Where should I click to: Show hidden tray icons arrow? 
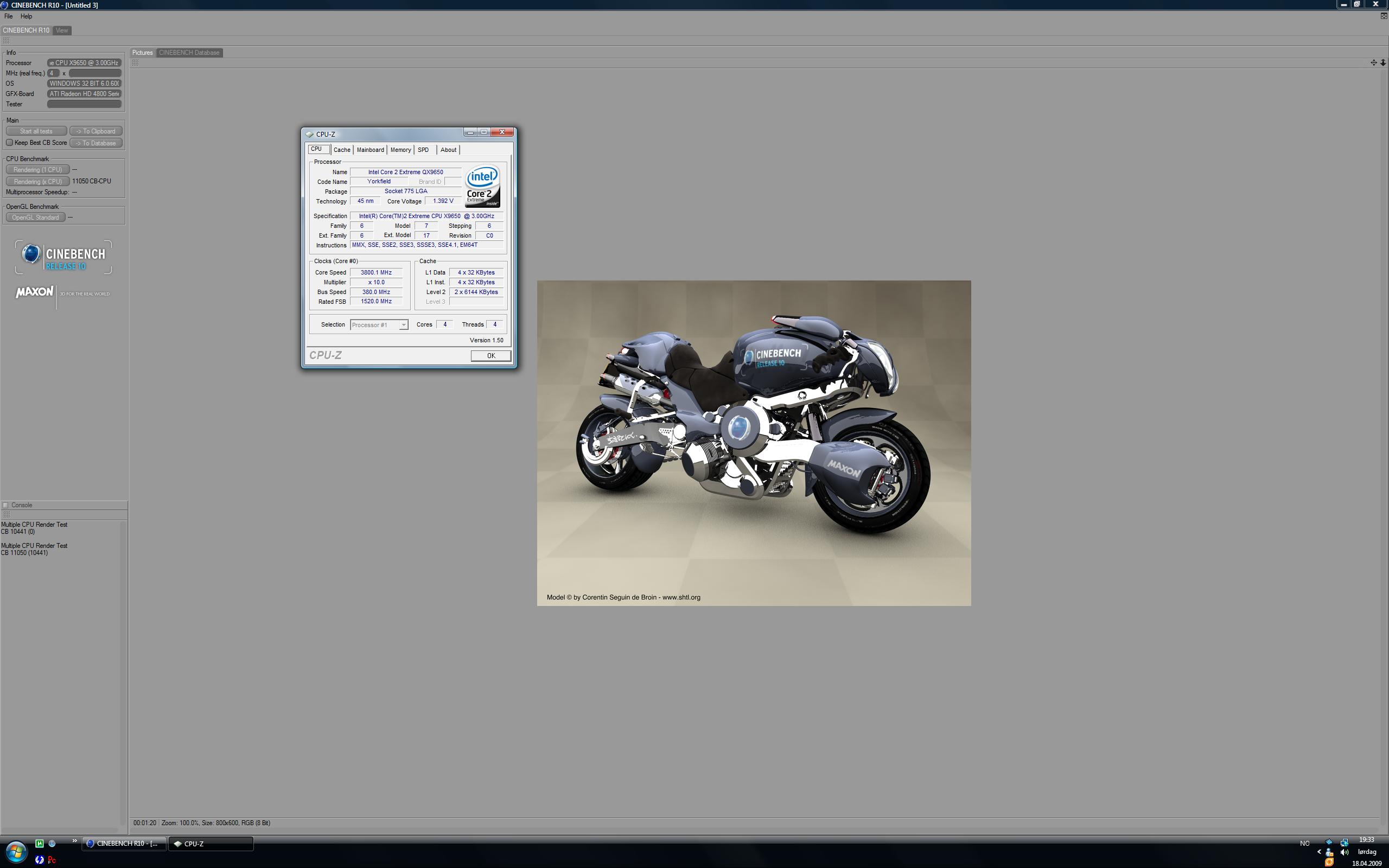point(1319,852)
